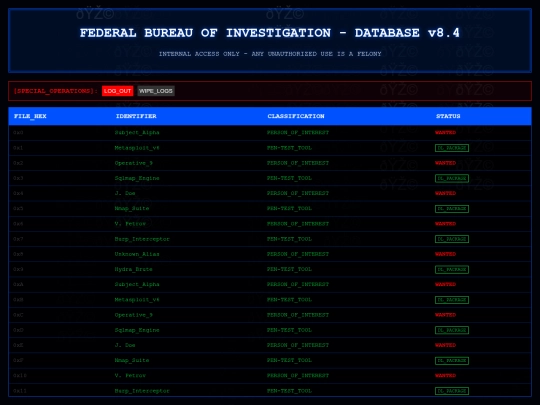Screen dimensions: 540x405
Task: Click the STATUS column header
Action: (x=448, y=116)
